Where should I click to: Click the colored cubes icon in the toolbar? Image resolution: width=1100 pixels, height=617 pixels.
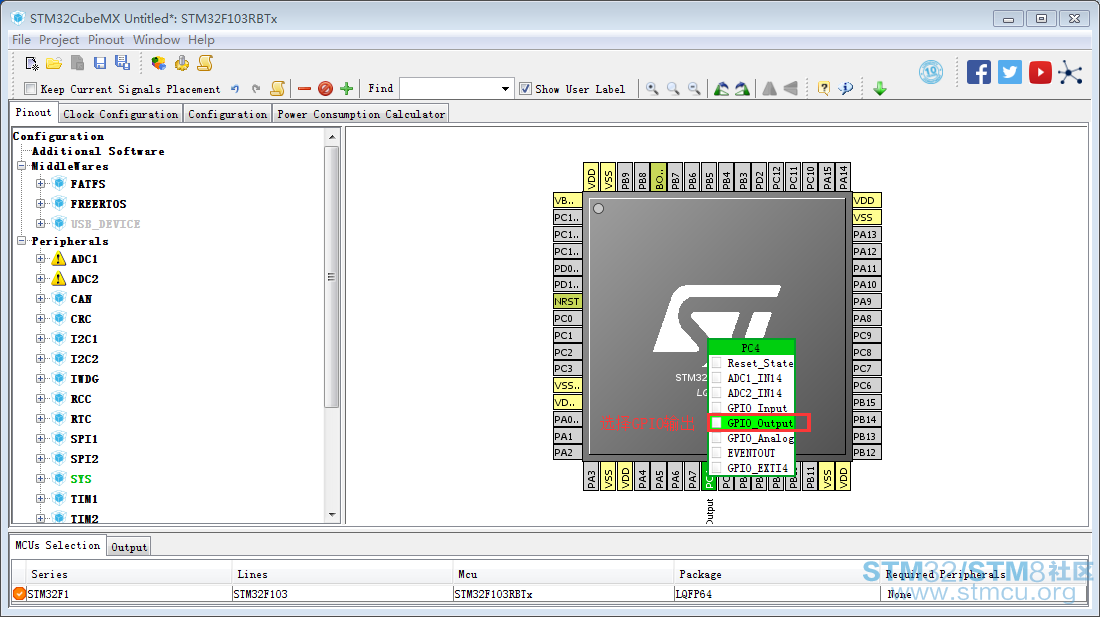click(159, 63)
